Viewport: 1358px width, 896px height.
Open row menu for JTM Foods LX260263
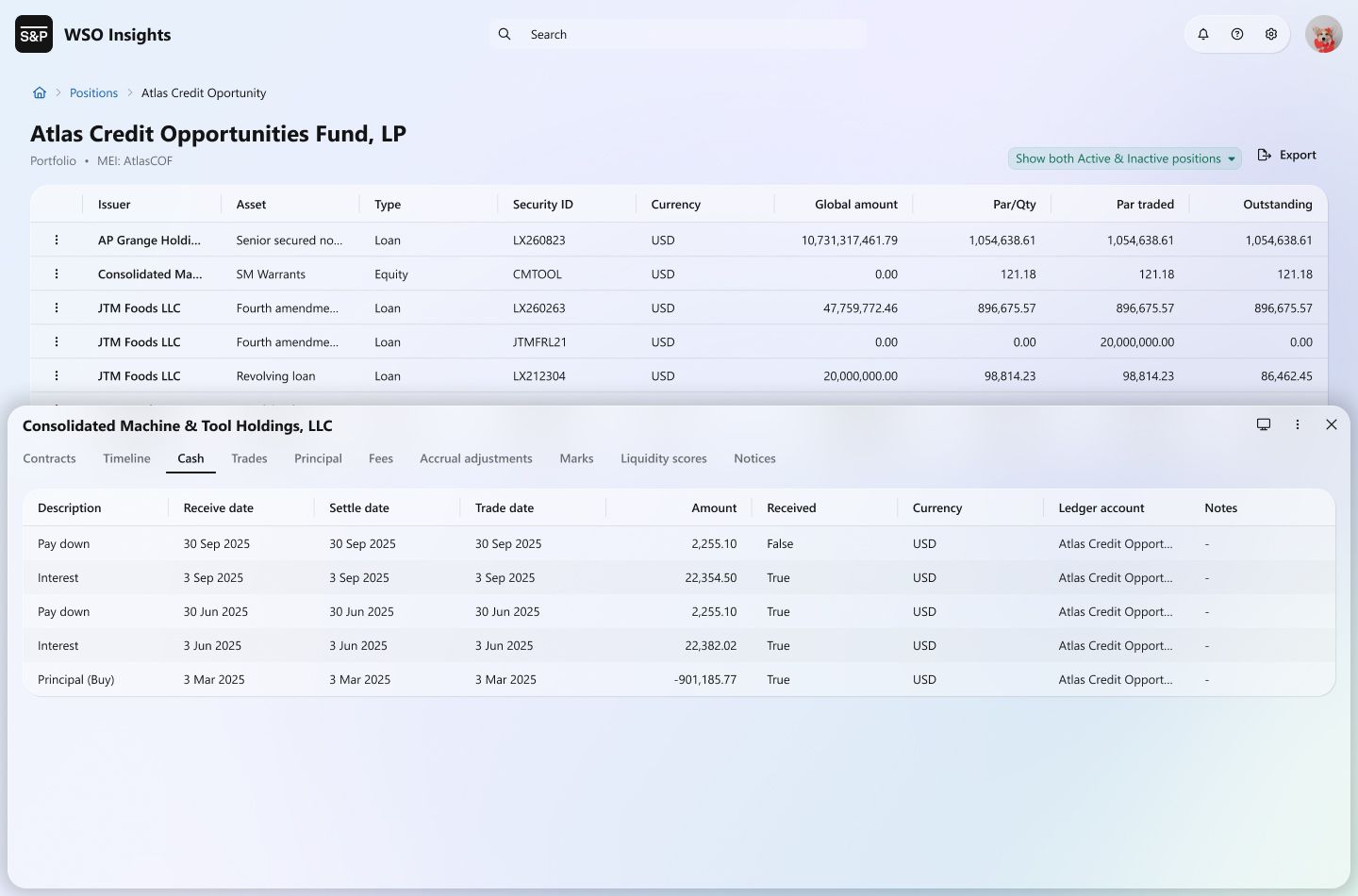pyautogui.click(x=57, y=308)
